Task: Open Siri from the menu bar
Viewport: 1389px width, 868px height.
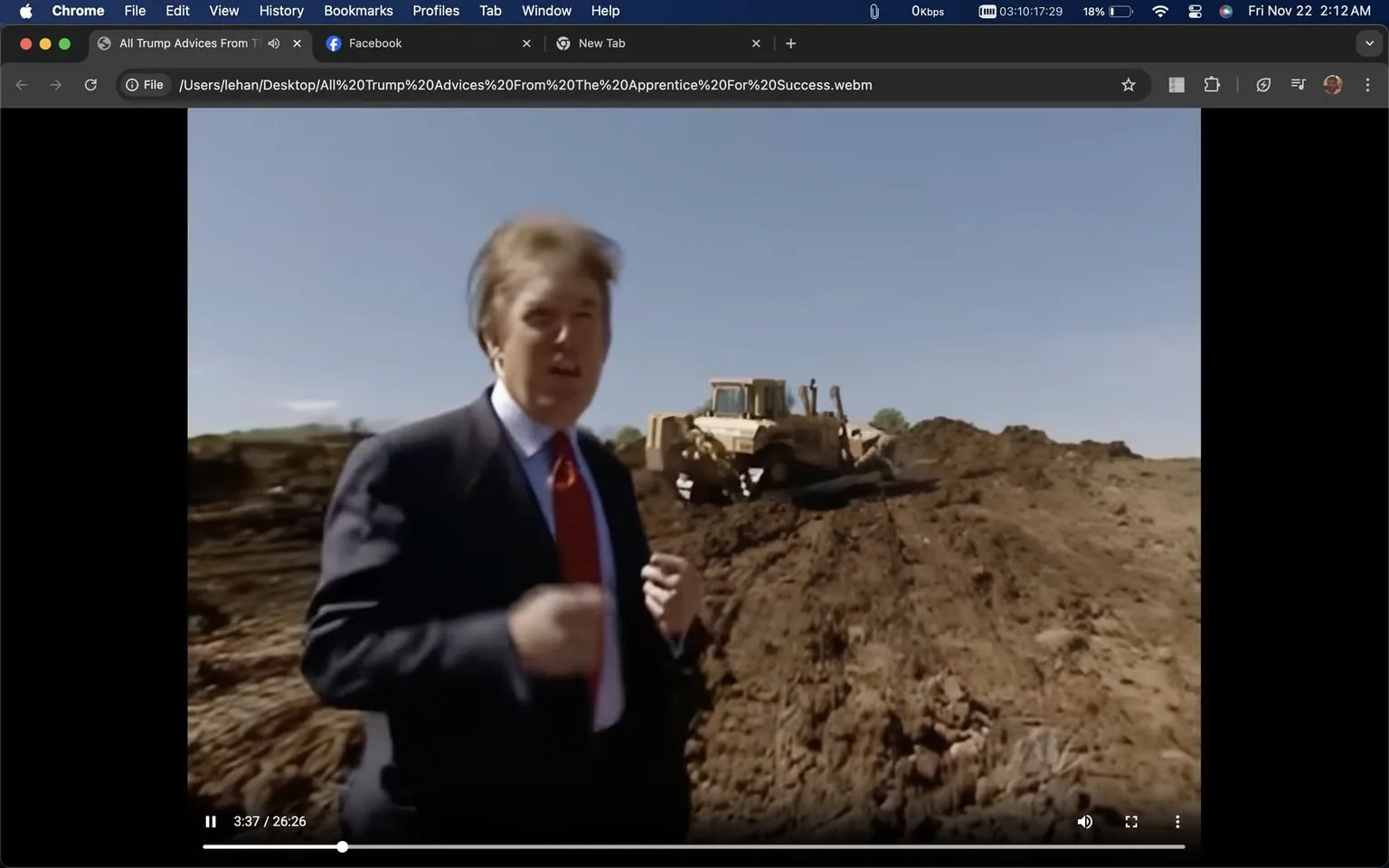Action: click(x=1226, y=11)
